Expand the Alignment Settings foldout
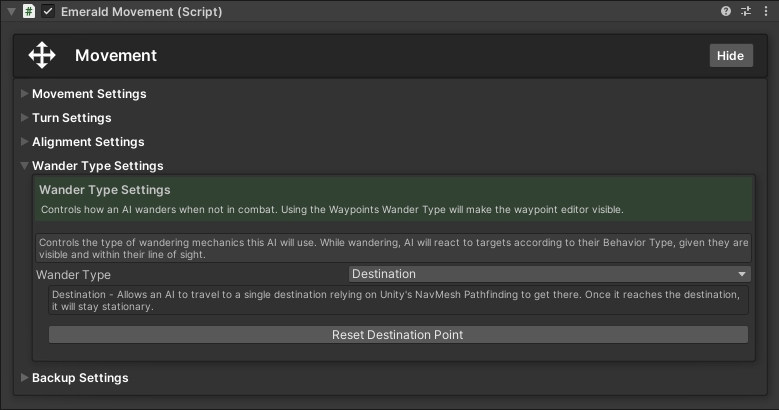 click(x=88, y=142)
